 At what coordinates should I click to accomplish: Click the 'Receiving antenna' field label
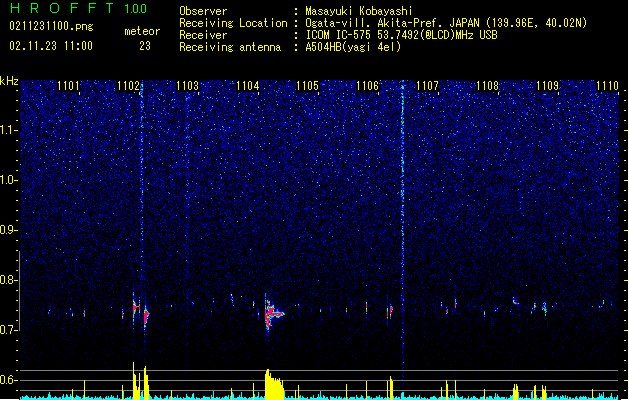coord(230,47)
